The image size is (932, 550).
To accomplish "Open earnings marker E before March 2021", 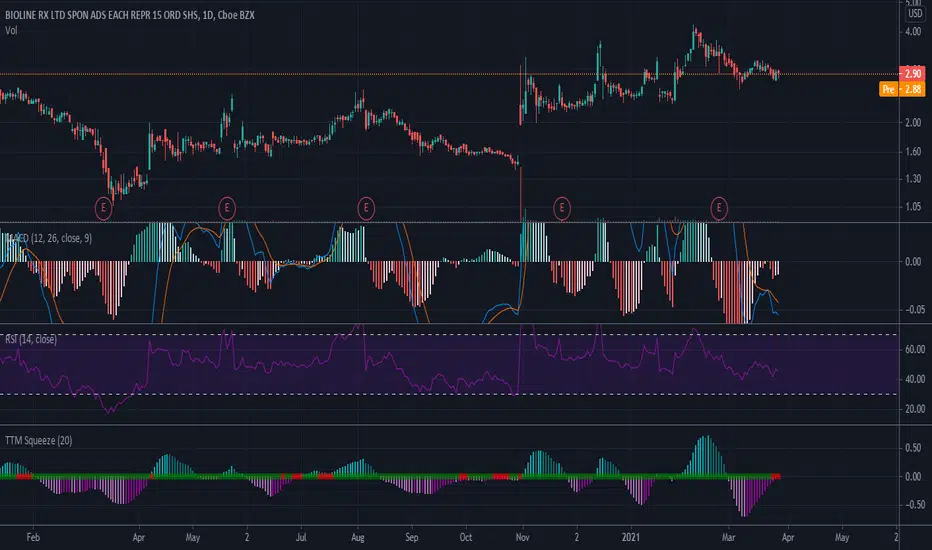I will click(719, 208).
